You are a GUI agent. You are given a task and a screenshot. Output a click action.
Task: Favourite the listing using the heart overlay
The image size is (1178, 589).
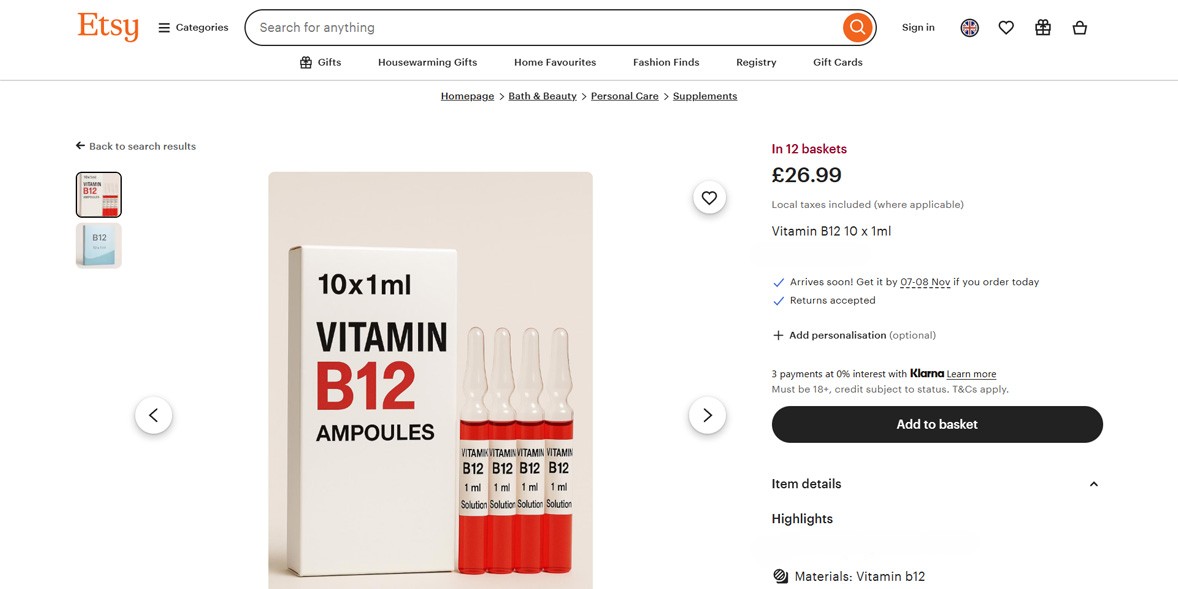709,197
